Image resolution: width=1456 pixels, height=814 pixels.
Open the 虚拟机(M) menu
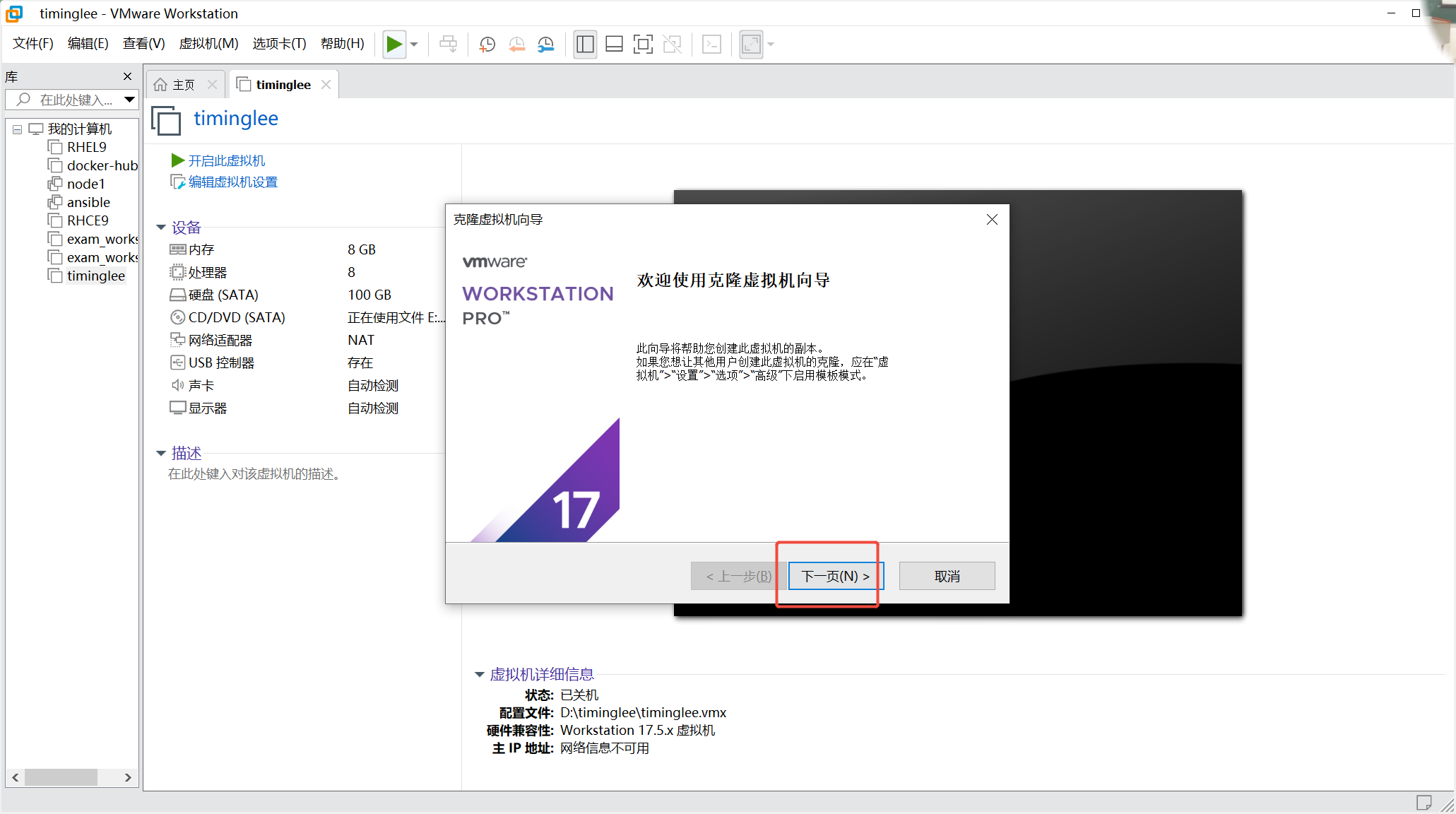(208, 44)
